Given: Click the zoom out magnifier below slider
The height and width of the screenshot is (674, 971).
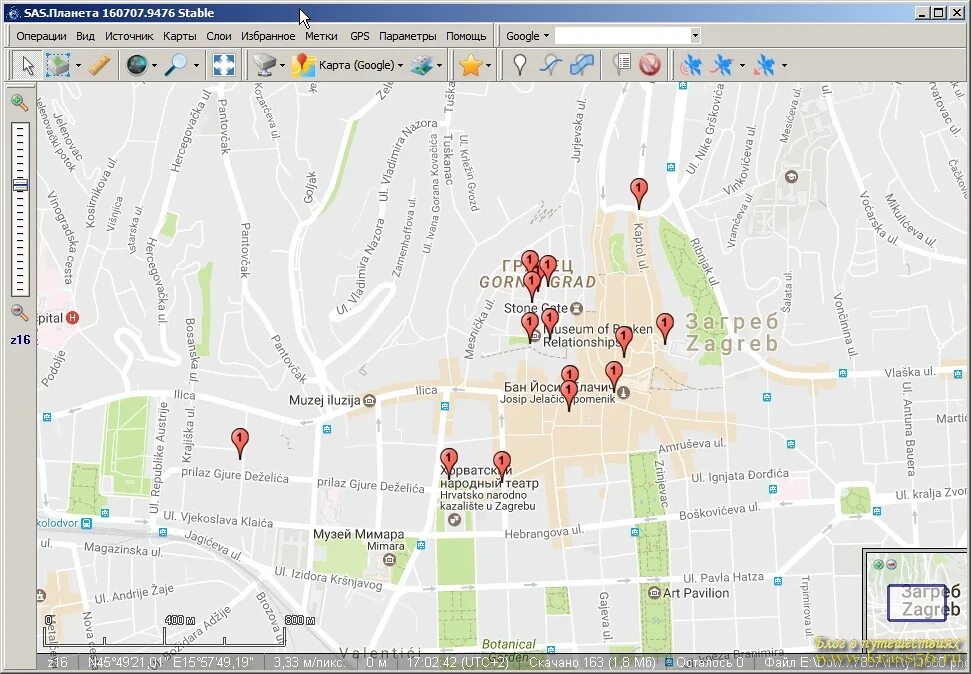Looking at the screenshot, I should point(20,313).
